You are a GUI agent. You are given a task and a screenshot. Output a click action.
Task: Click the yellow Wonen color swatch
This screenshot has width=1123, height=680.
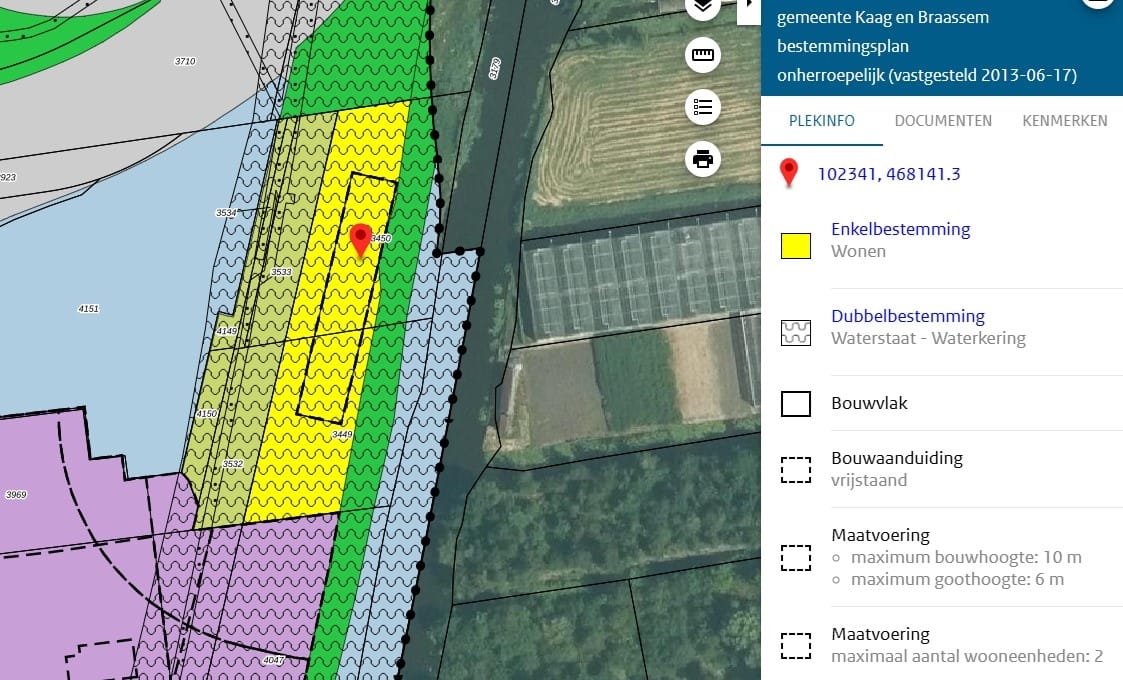click(795, 245)
